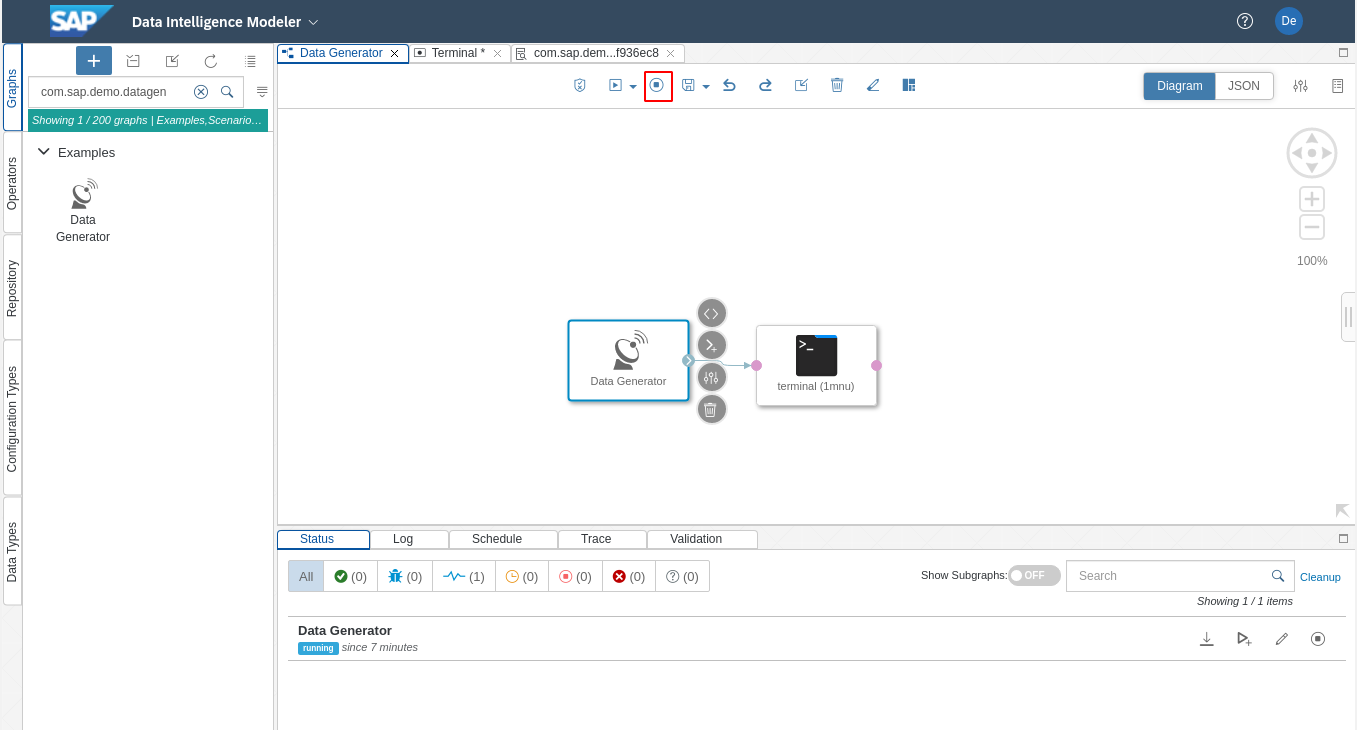This screenshot has height=730, width=1357.
Task: Select the terminal (1mnu) operator node
Action: pyautogui.click(x=816, y=365)
